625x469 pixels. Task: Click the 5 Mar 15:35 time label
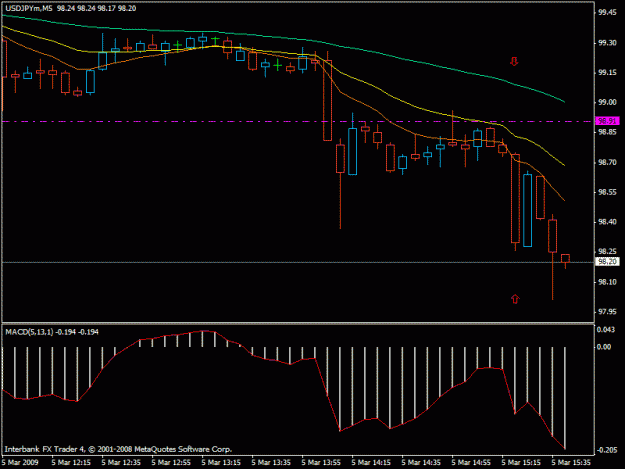pos(571,462)
